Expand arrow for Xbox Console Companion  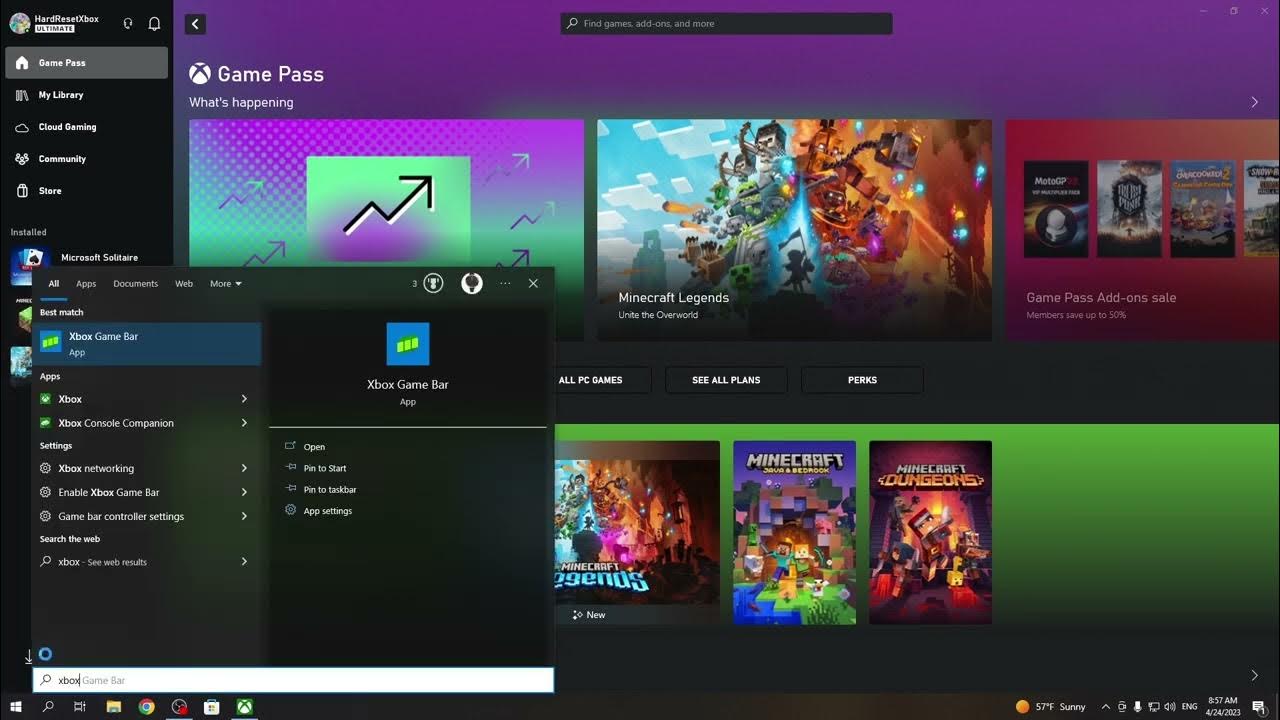pos(244,423)
